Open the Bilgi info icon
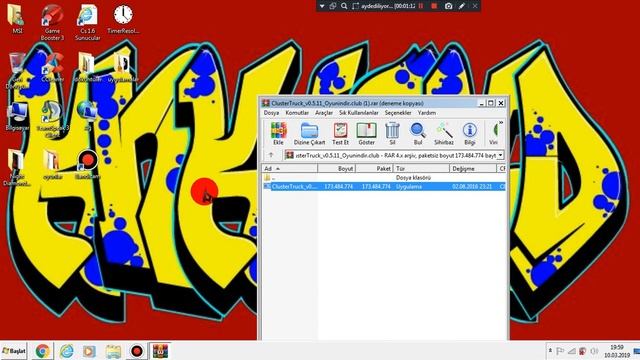 point(470,133)
